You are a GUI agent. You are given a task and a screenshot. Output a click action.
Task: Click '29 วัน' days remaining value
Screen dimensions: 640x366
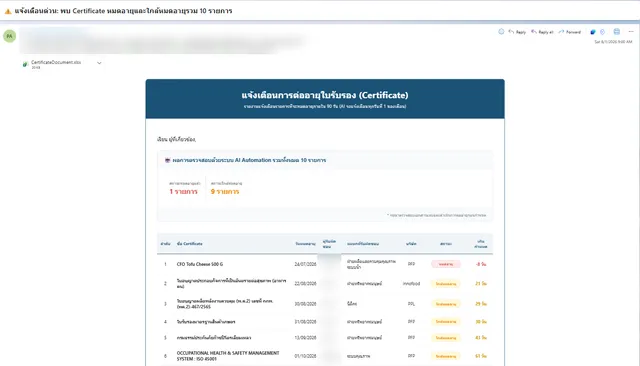[x=480, y=304]
